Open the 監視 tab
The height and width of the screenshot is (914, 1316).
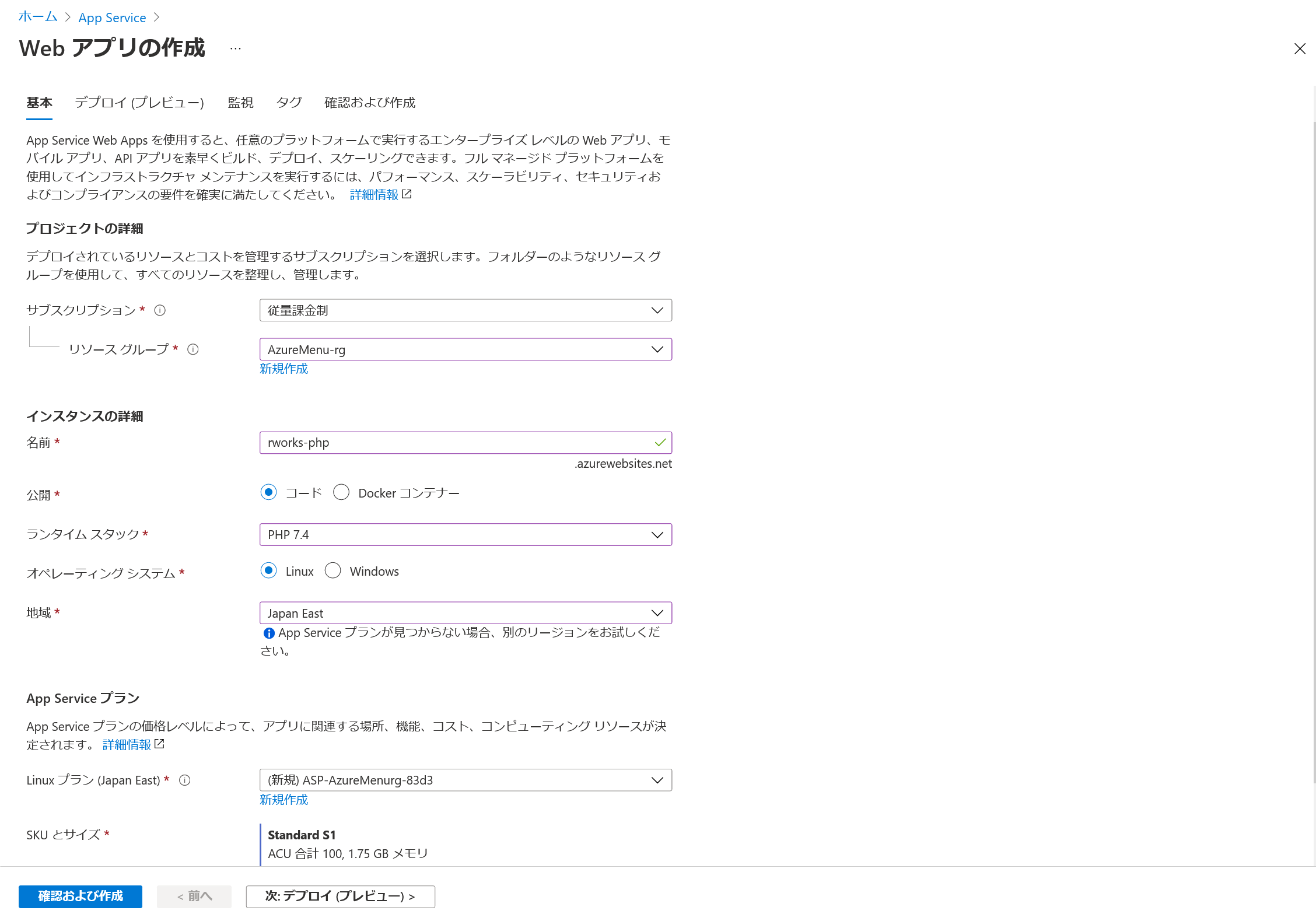pos(240,103)
